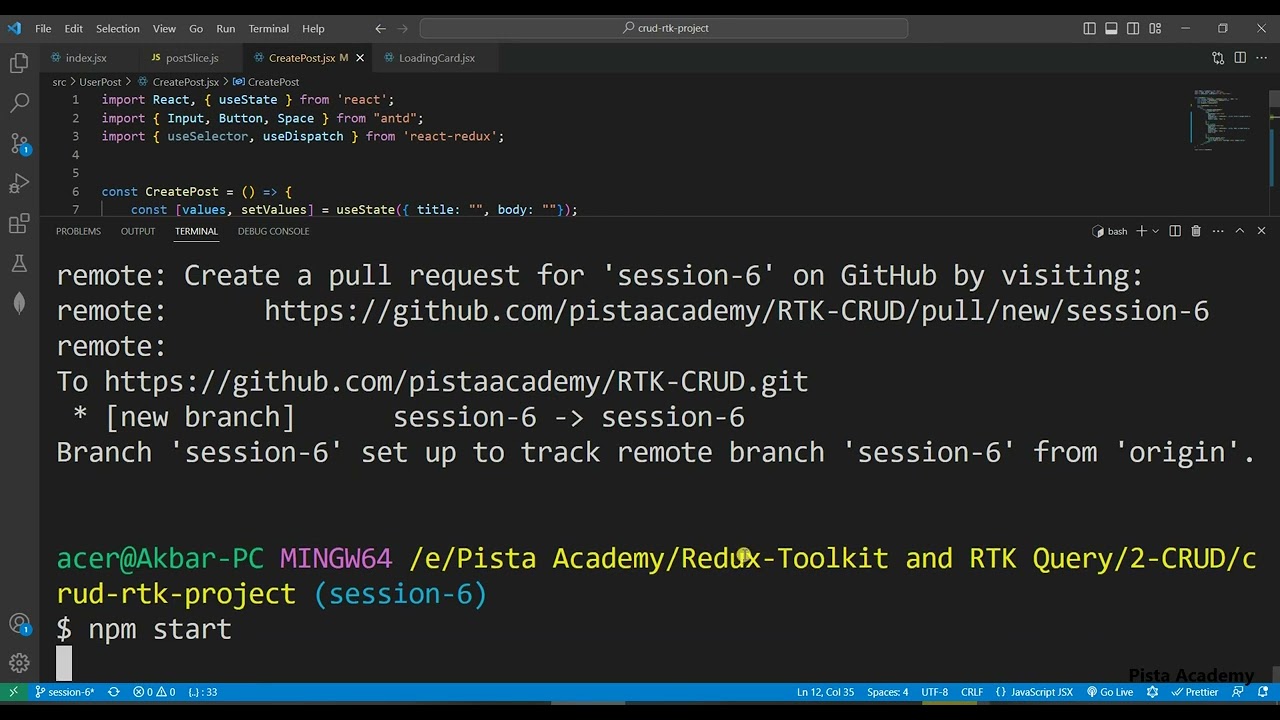The image size is (1280, 720).
Task: Switch to OUTPUT panel tab
Action: [x=138, y=231]
